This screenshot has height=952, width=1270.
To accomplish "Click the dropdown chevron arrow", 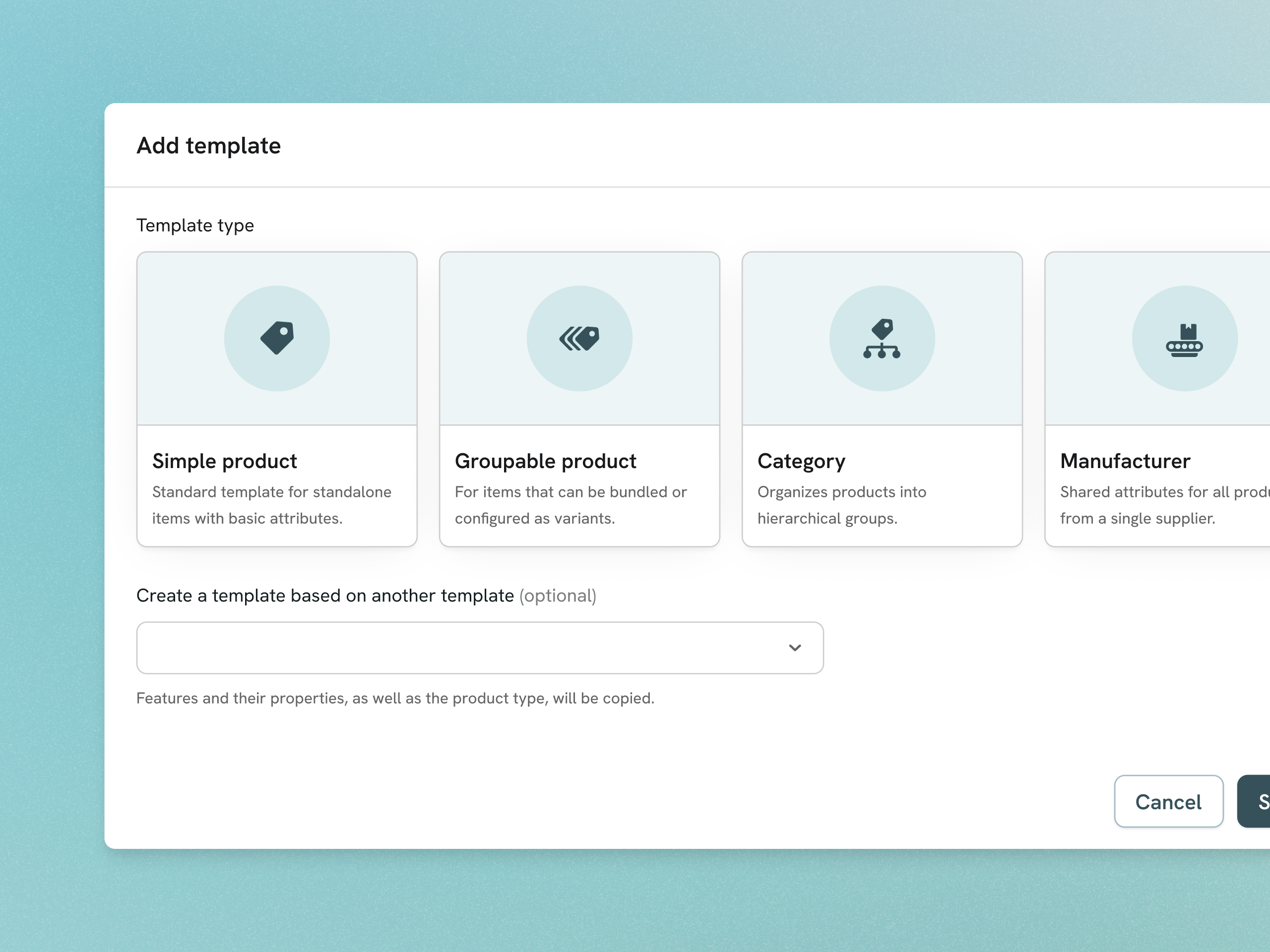I will [795, 647].
